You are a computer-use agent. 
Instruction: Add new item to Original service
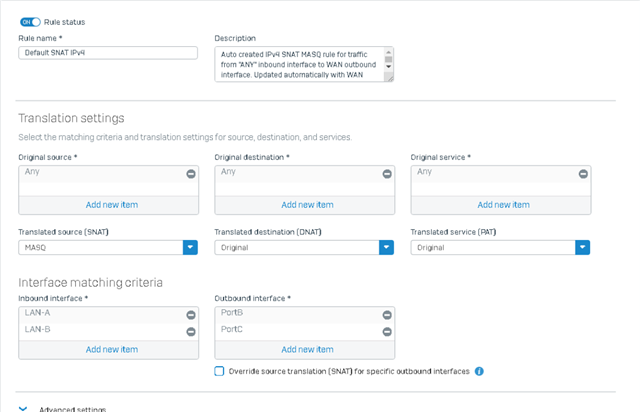[503, 205]
